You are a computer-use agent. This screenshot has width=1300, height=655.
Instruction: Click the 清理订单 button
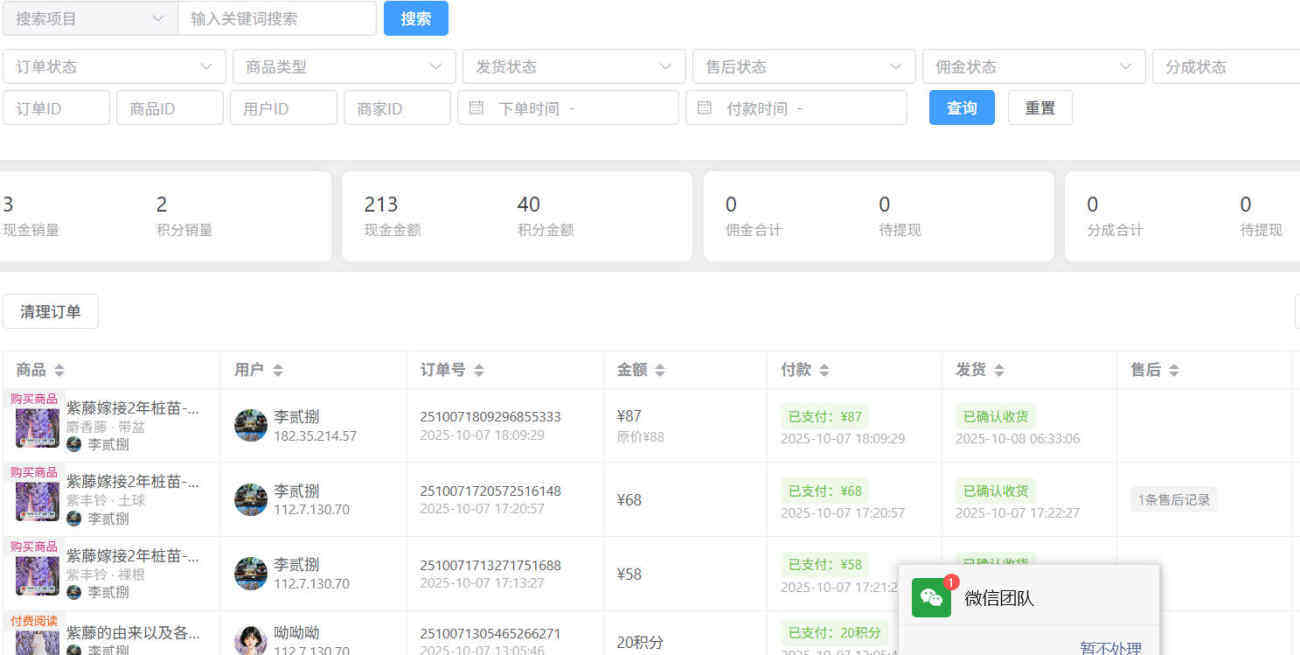[x=51, y=311]
